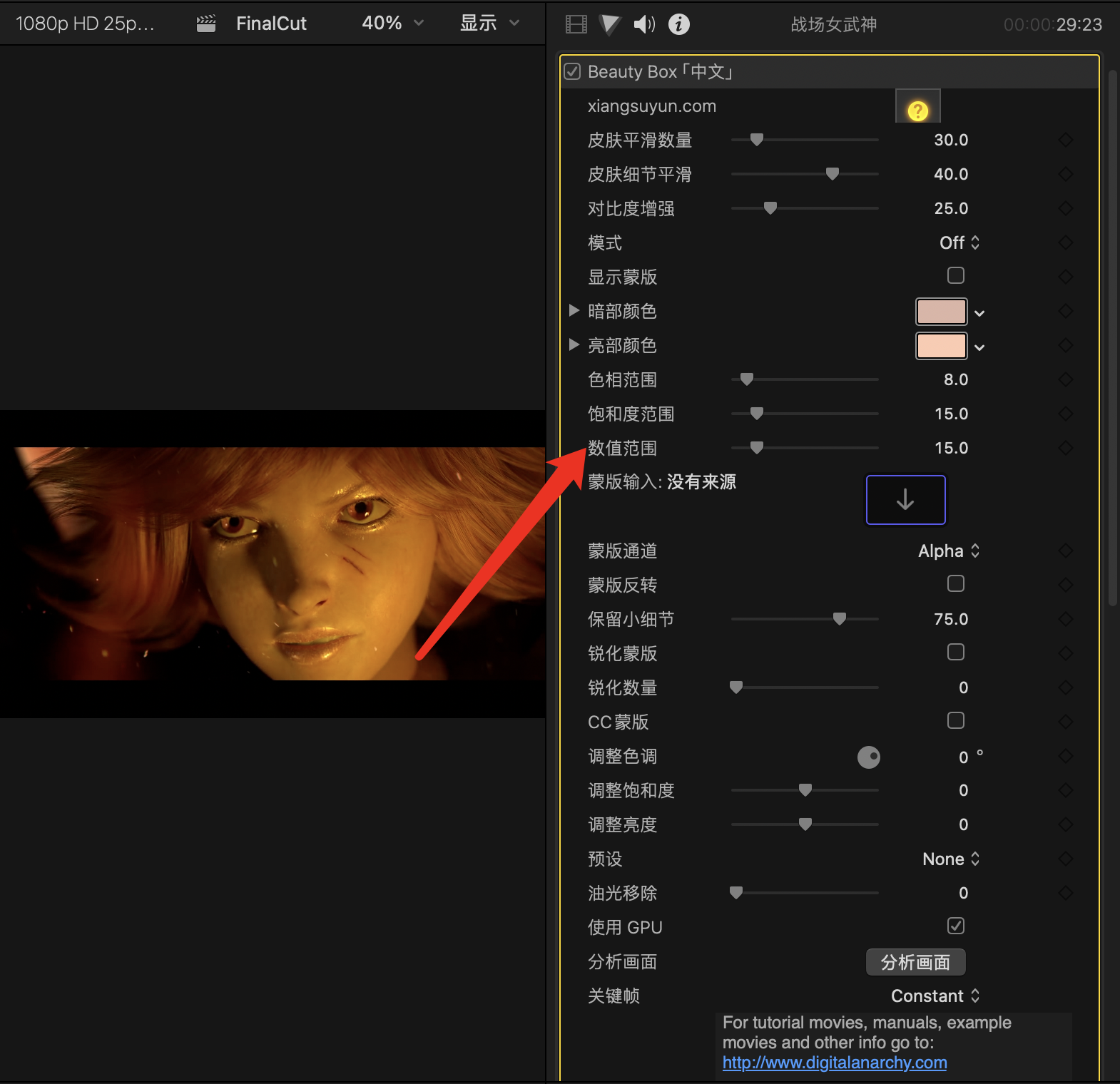Image resolution: width=1120 pixels, height=1084 pixels.
Task: Add keyframe for 模式 row
Action: [x=1066, y=242]
